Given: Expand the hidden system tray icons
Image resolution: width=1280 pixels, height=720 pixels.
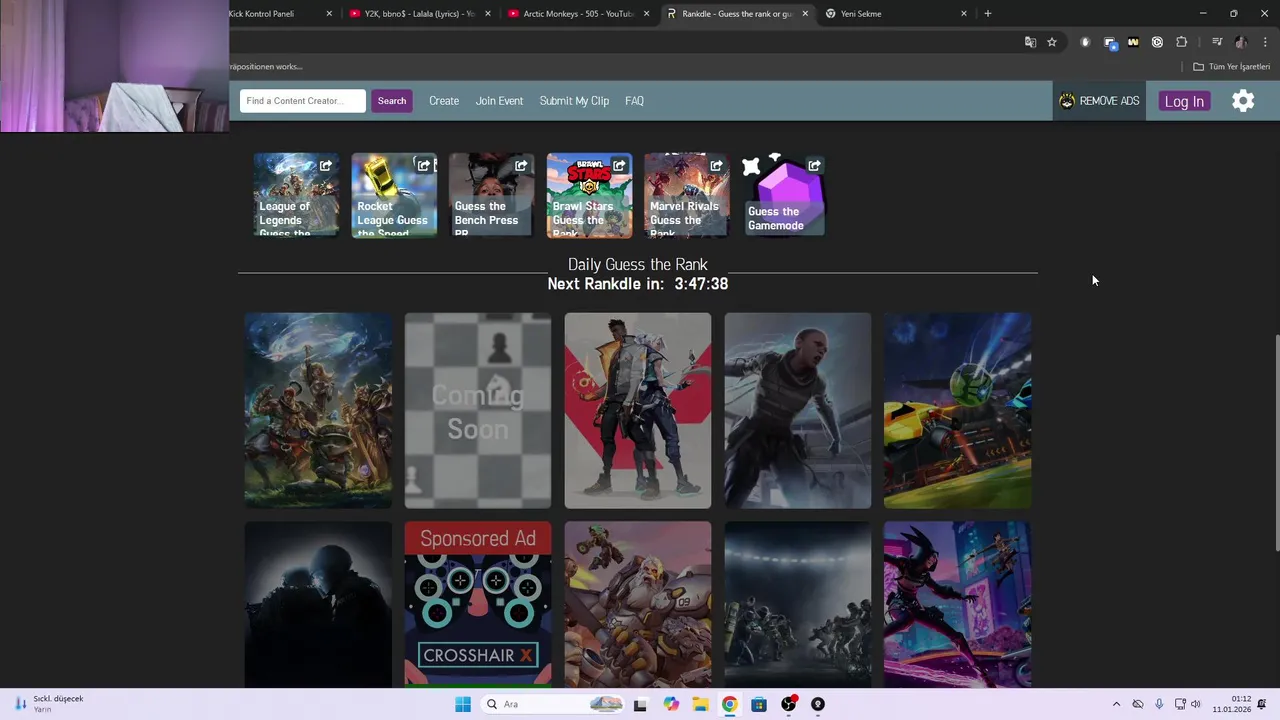Looking at the screenshot, I should pyautogui.click(x=1116, y=704).
